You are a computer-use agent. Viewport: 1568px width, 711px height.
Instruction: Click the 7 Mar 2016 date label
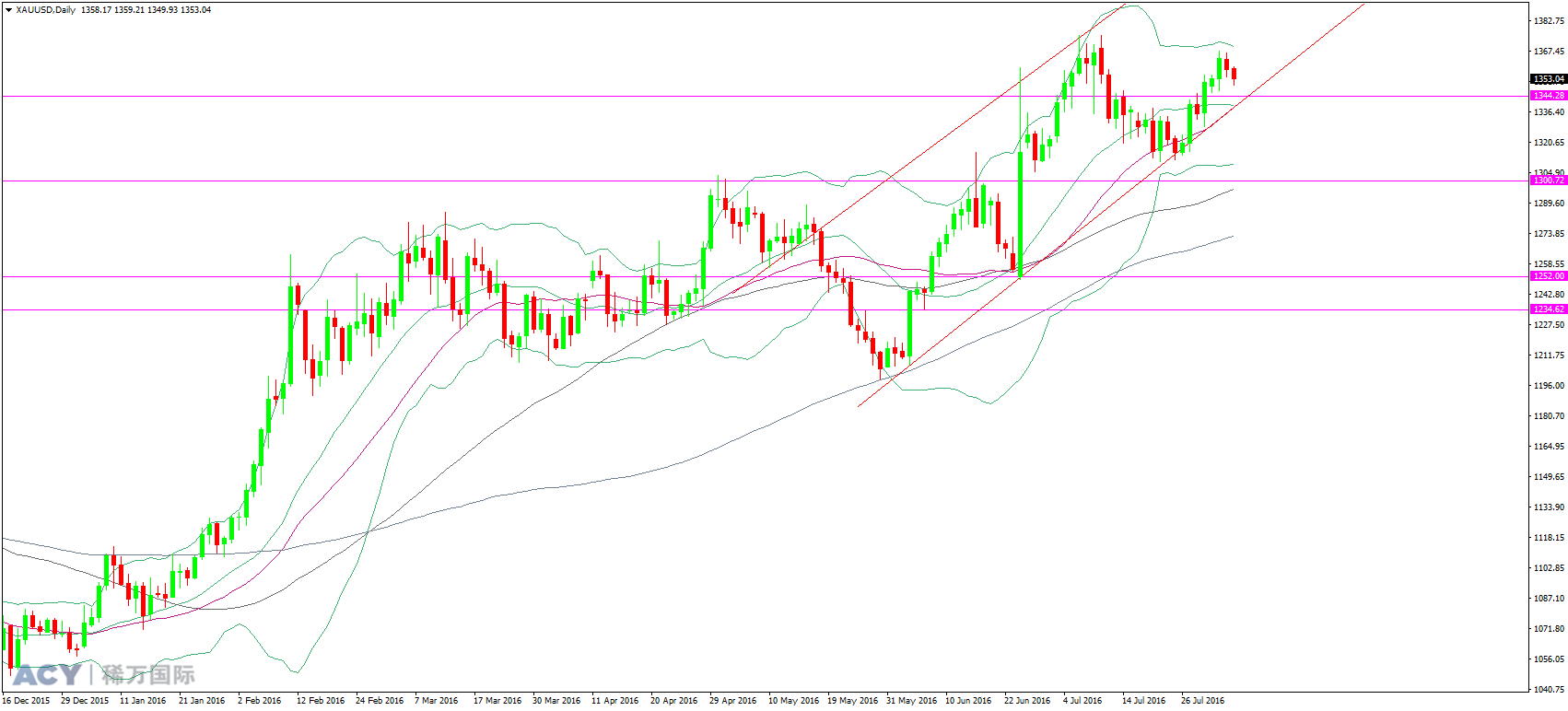tap(437, 701)
